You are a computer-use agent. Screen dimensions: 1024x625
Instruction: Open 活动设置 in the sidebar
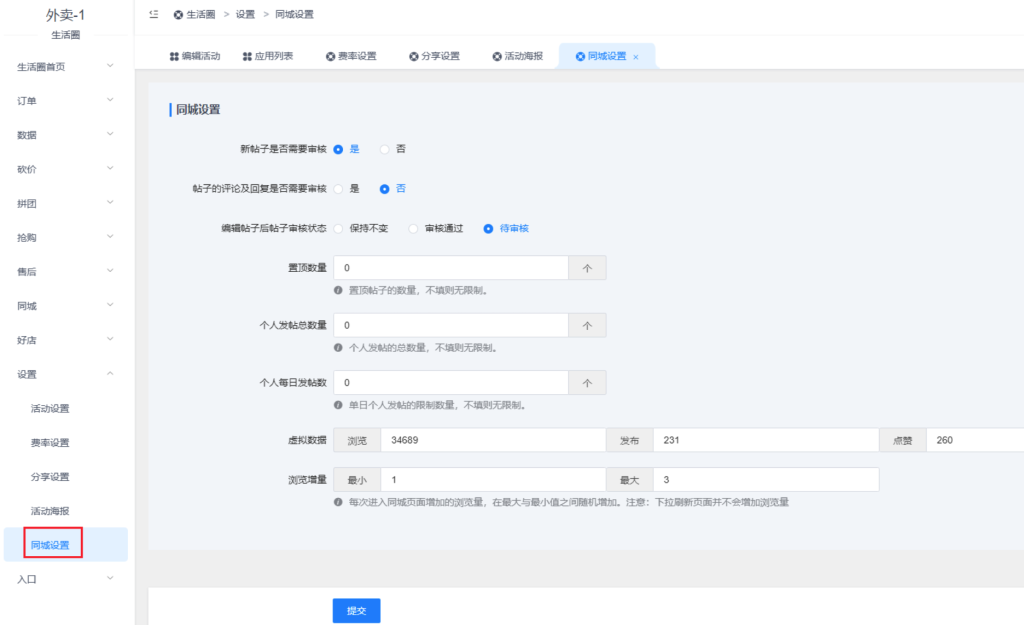(50, 408)
